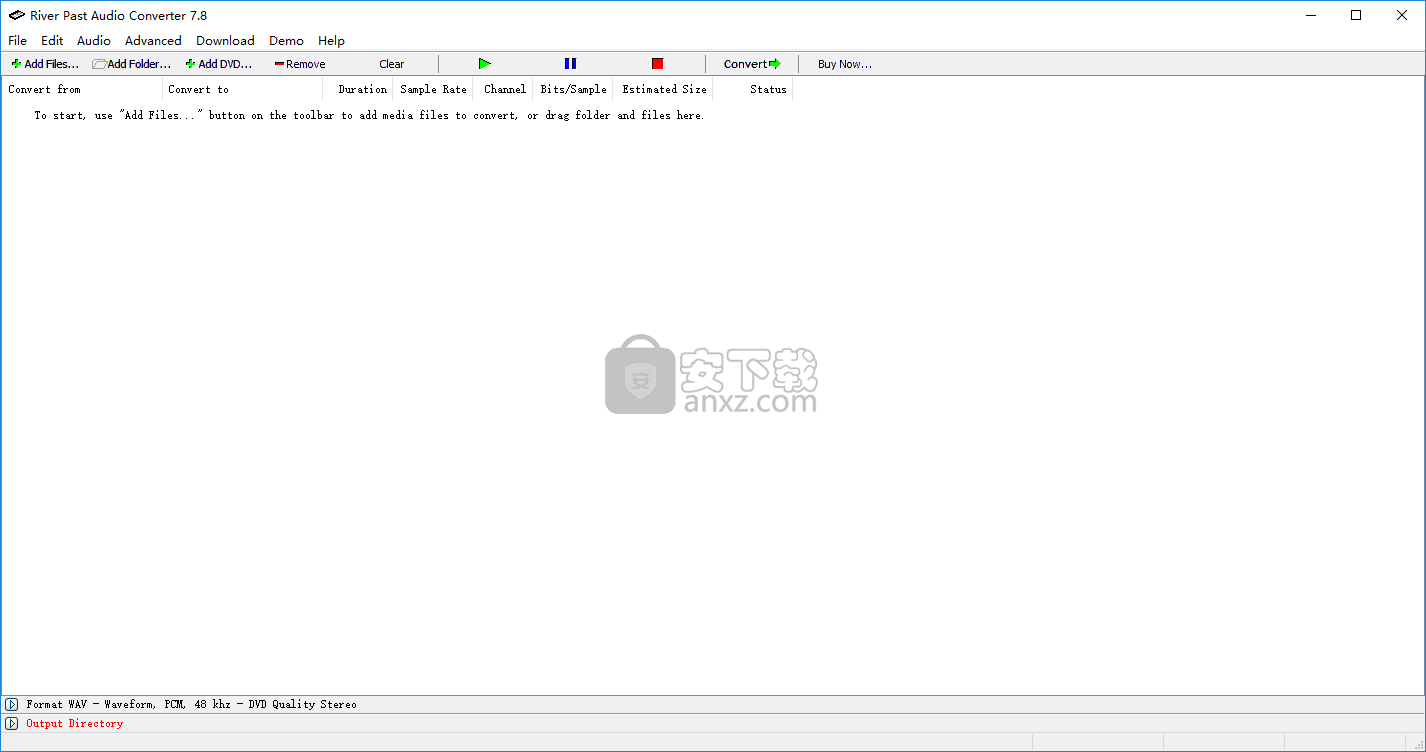
Task: Click the red Output Directory label
Action: pos(75,724)
